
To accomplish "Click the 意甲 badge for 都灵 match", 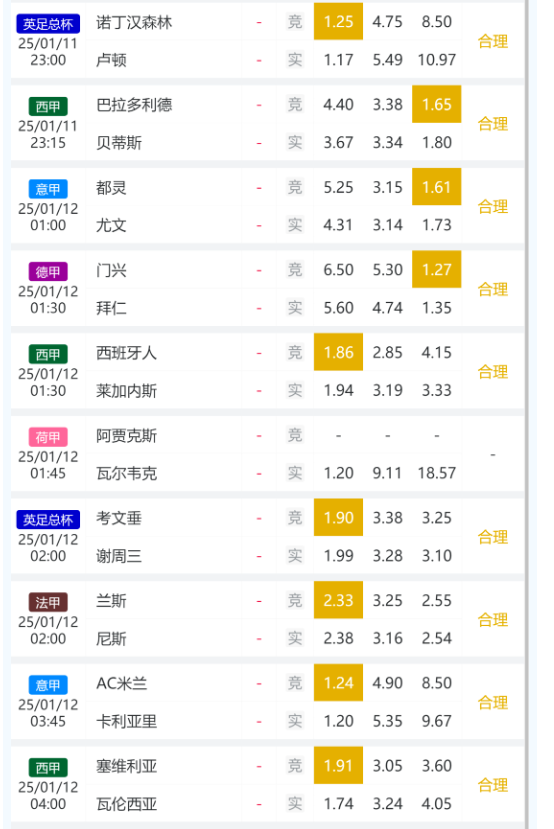I will click(48, 189).
